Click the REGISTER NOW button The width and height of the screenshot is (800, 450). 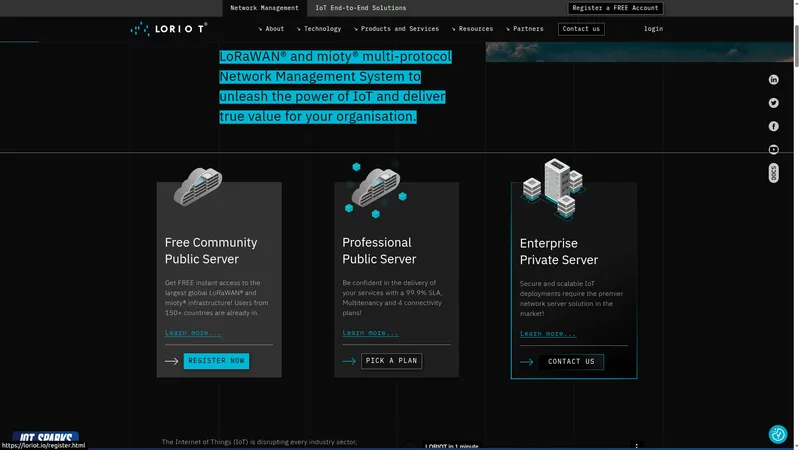point(216,361)
